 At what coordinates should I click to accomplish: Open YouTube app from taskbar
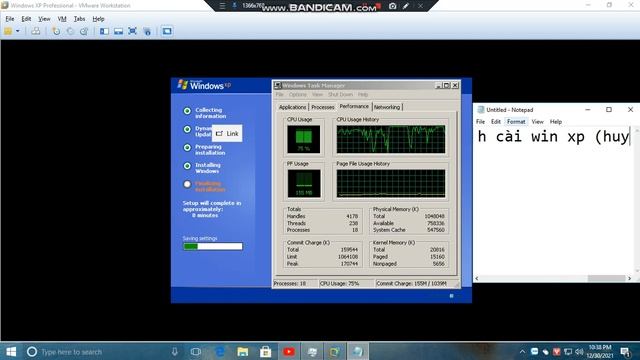click(289, 351)
